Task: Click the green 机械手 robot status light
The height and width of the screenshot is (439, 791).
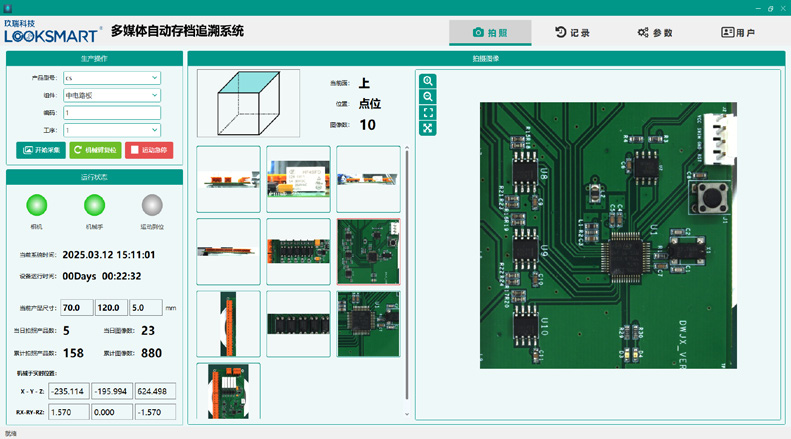Action: coord(94,205)
